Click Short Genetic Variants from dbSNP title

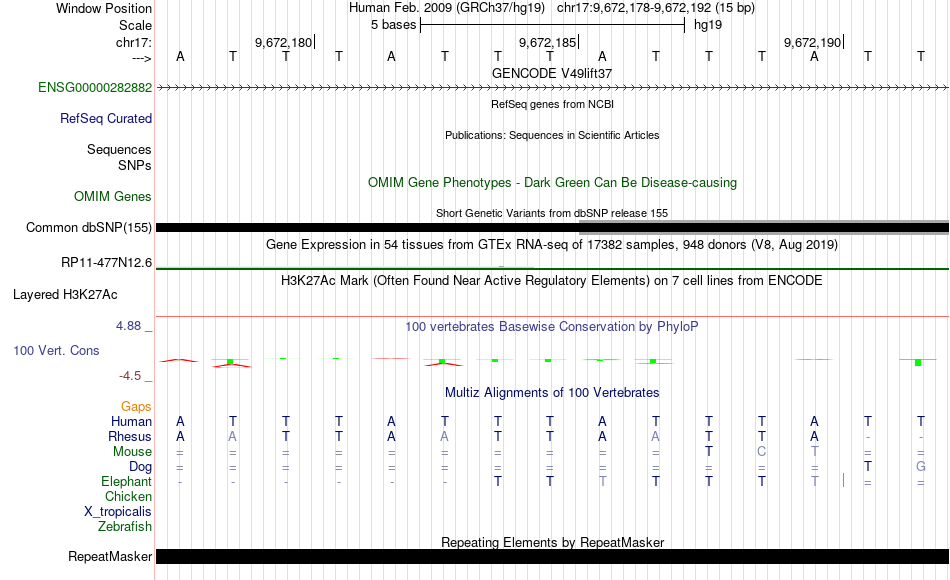pos(552,213)
